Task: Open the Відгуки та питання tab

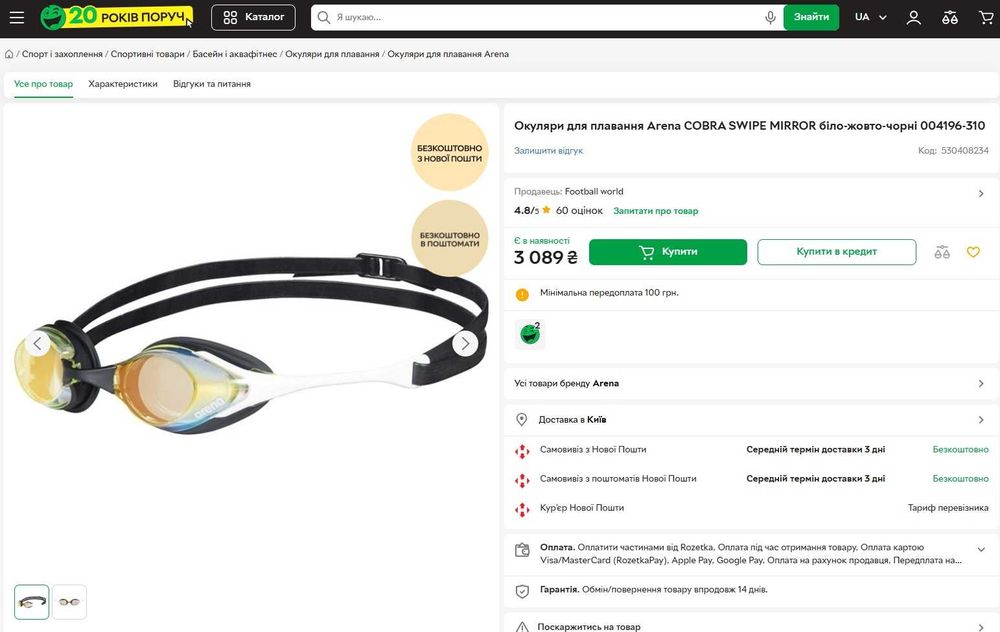Action: pyautogui.click(x=212, y=84)
